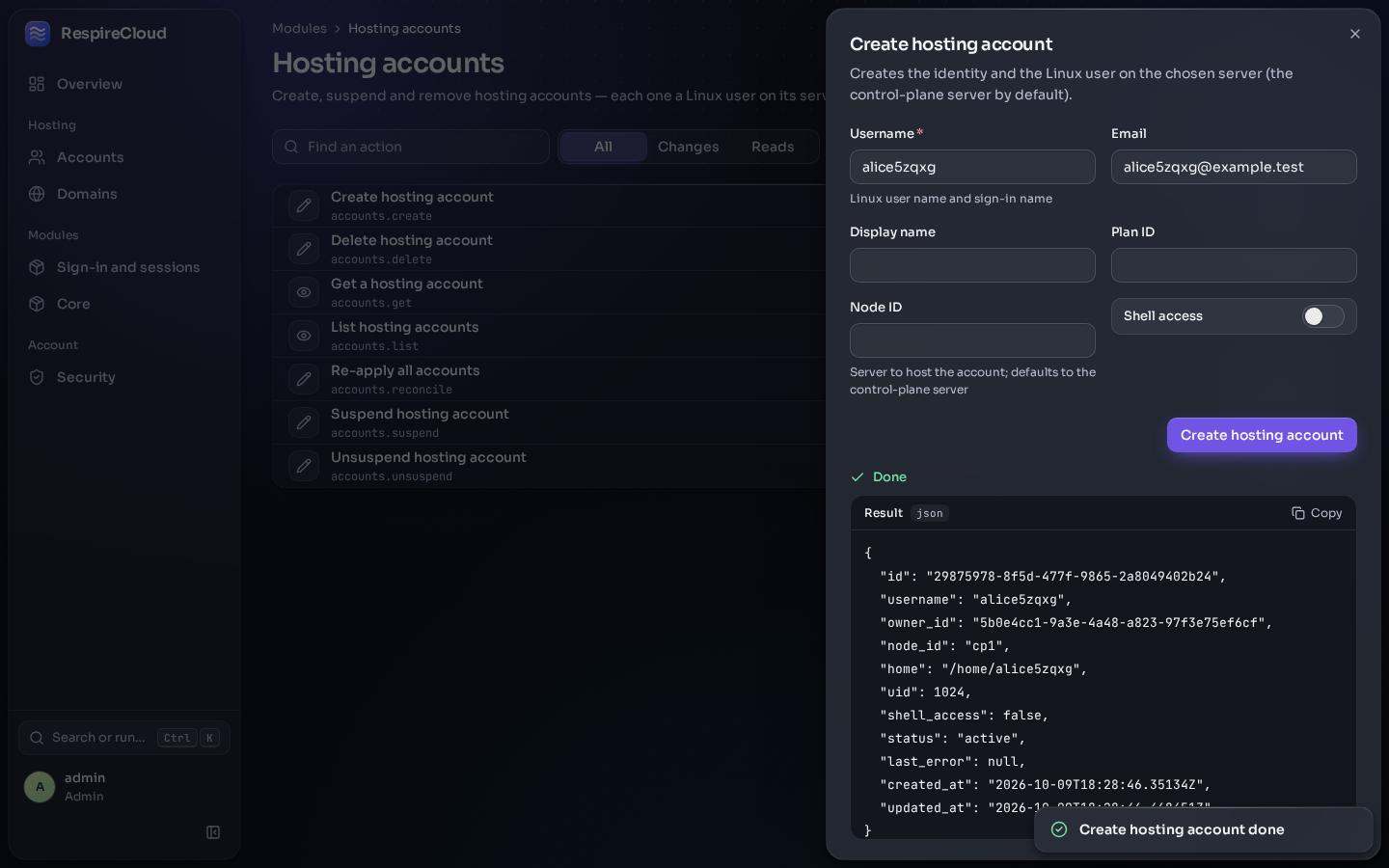Click the Email input field

pos(1234,167)
